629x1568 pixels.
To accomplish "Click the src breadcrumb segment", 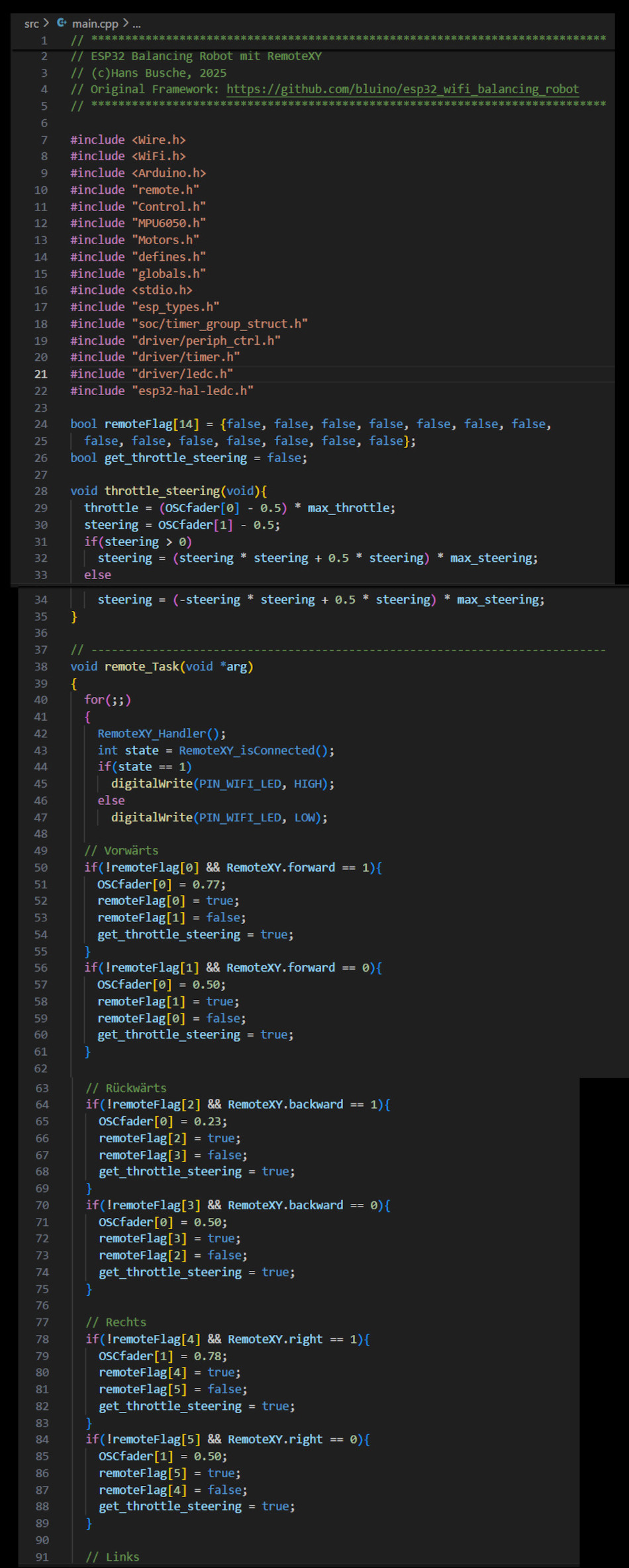I will [x=31, y=24].
